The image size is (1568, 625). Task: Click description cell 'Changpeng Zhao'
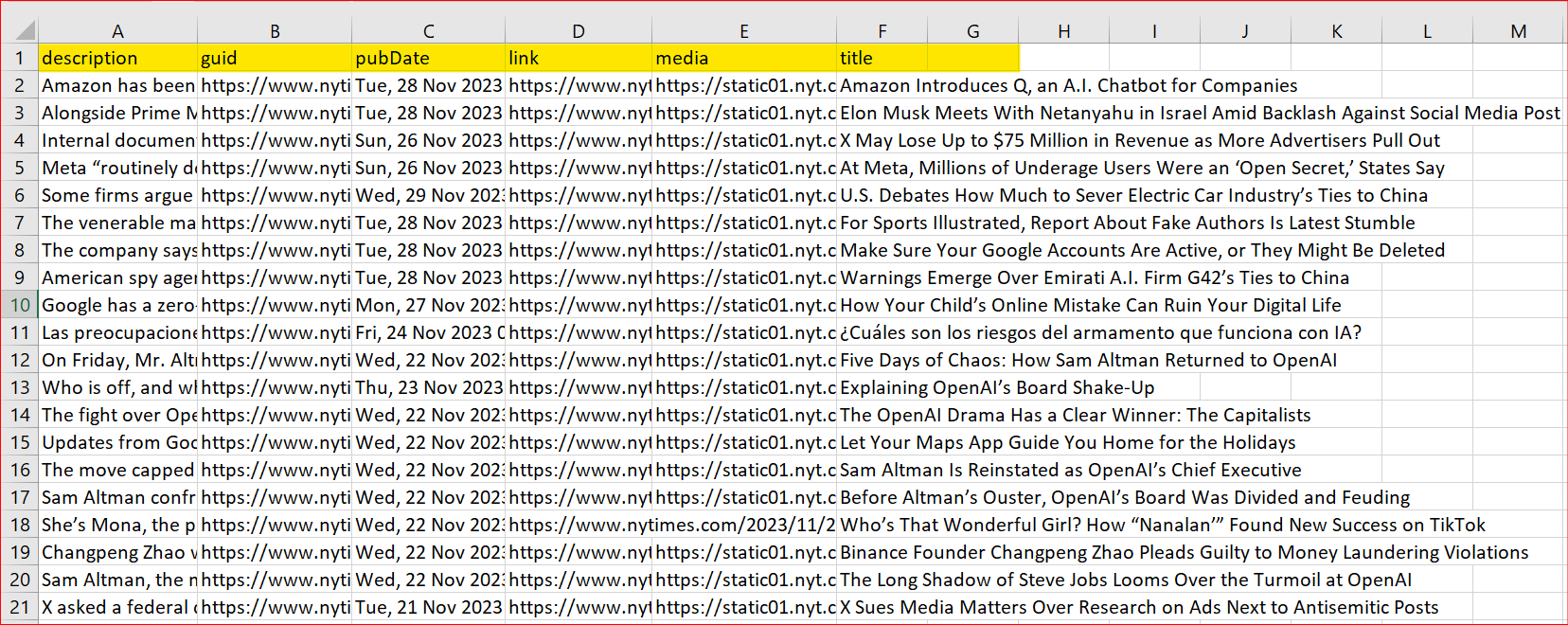(117, 552)
